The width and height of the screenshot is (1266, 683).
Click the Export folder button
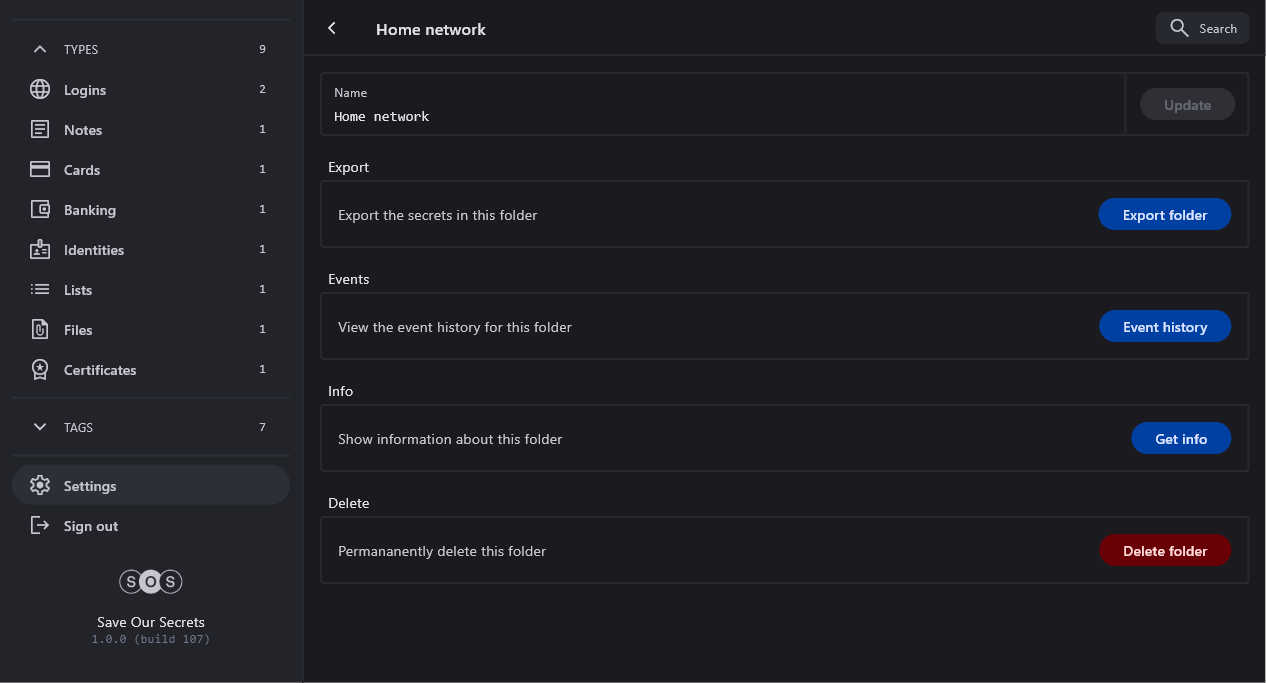pos(1164,215)
